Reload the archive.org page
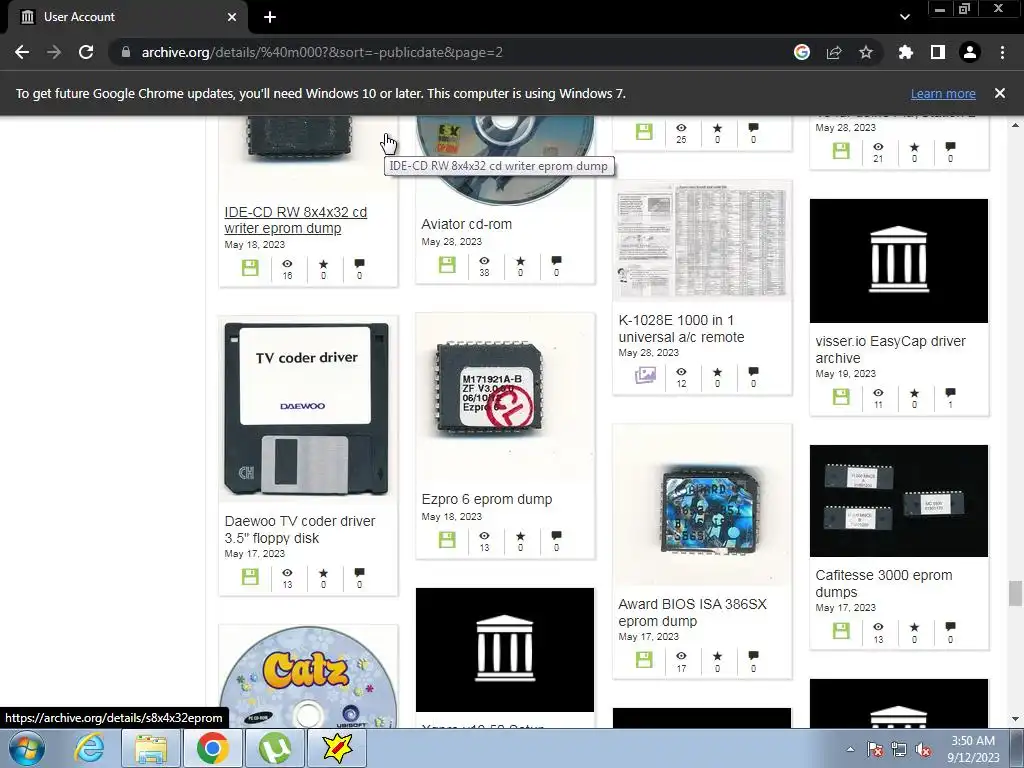1024x768 pixels. click(x=86, y=52)
